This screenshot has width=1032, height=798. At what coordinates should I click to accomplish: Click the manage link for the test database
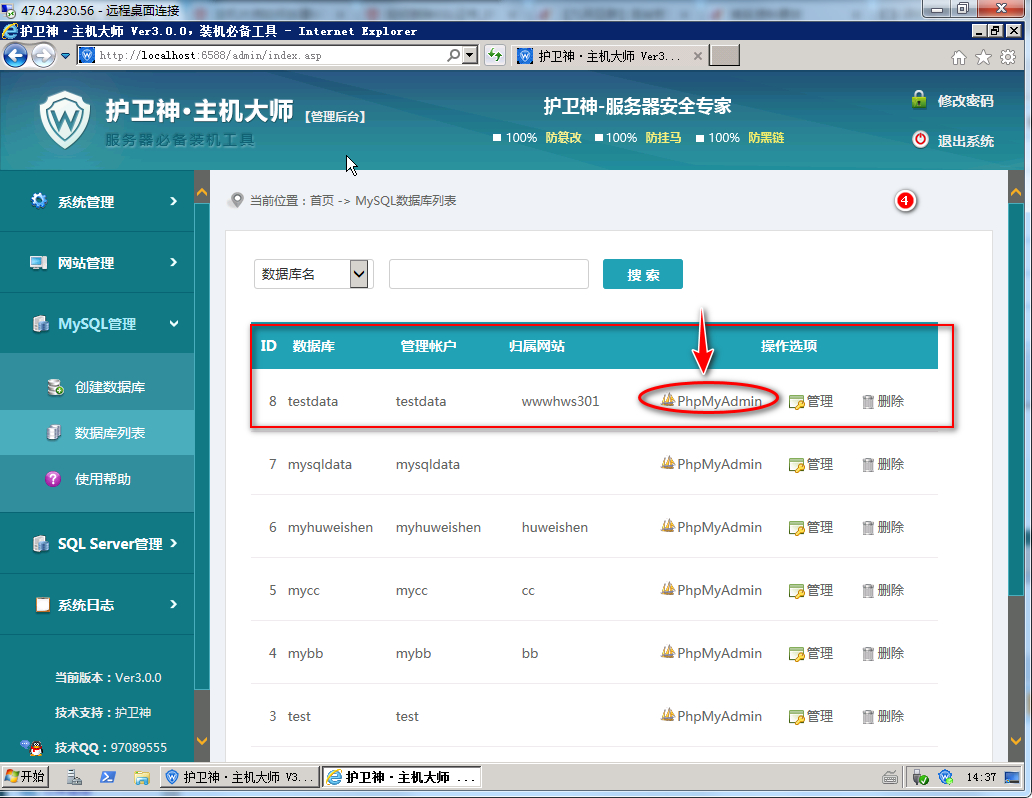click(x=811, y=717)
